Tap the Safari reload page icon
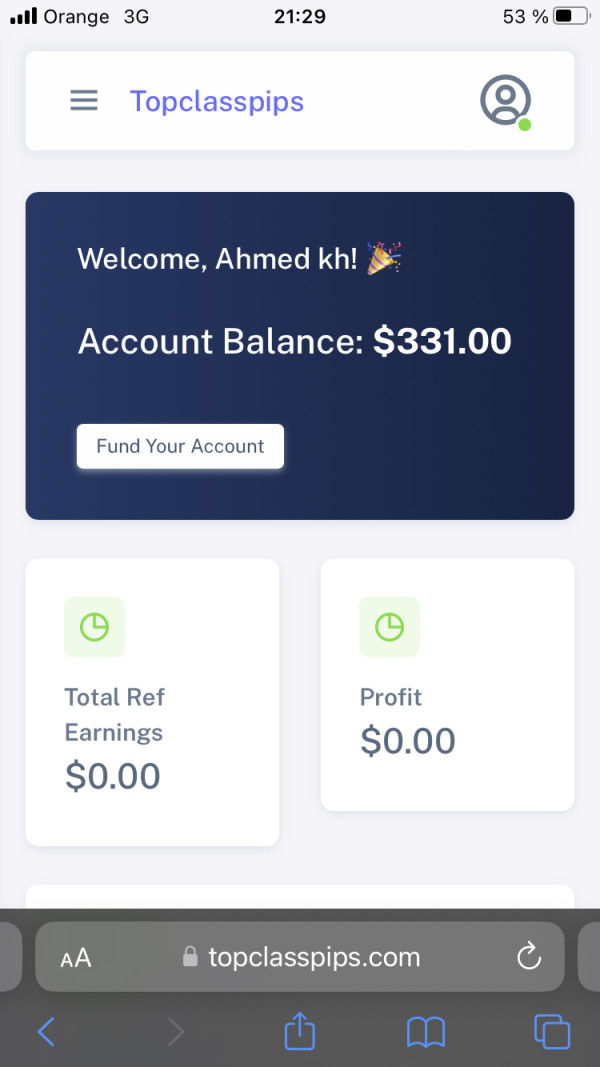 [529, 957]
